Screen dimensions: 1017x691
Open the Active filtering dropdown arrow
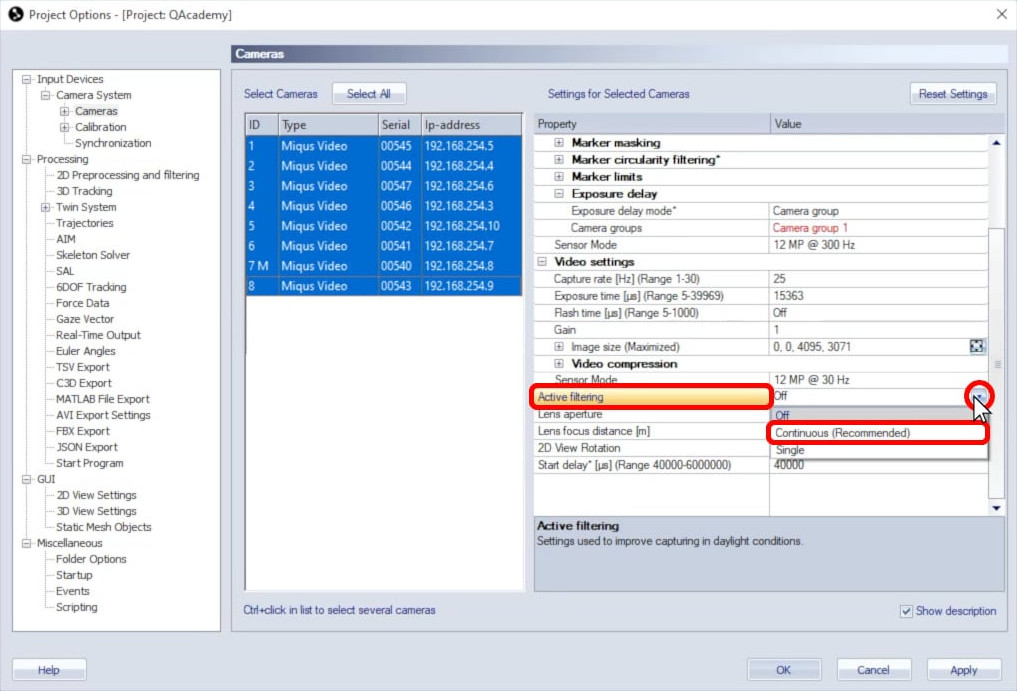click(x=979, y=397)
